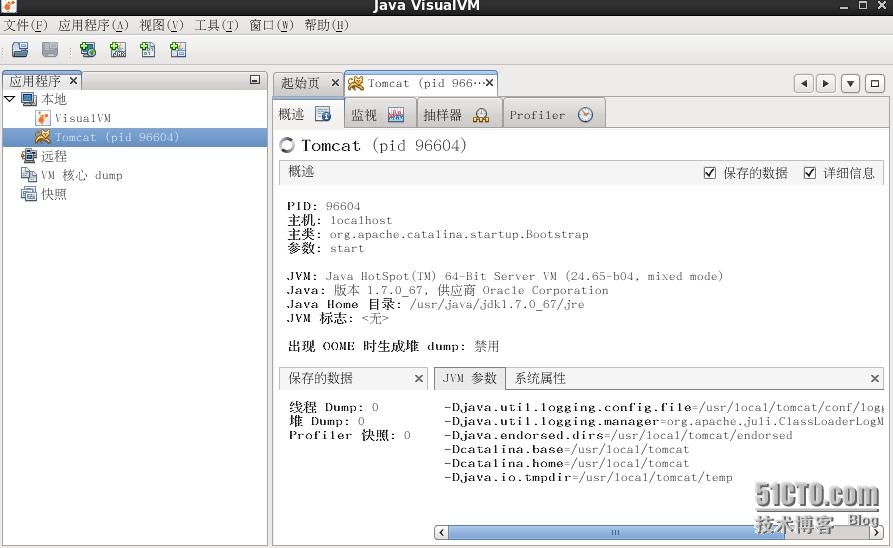Select the 快照 tree node
This screenshot has width=893, height=548.
[54, 194]
